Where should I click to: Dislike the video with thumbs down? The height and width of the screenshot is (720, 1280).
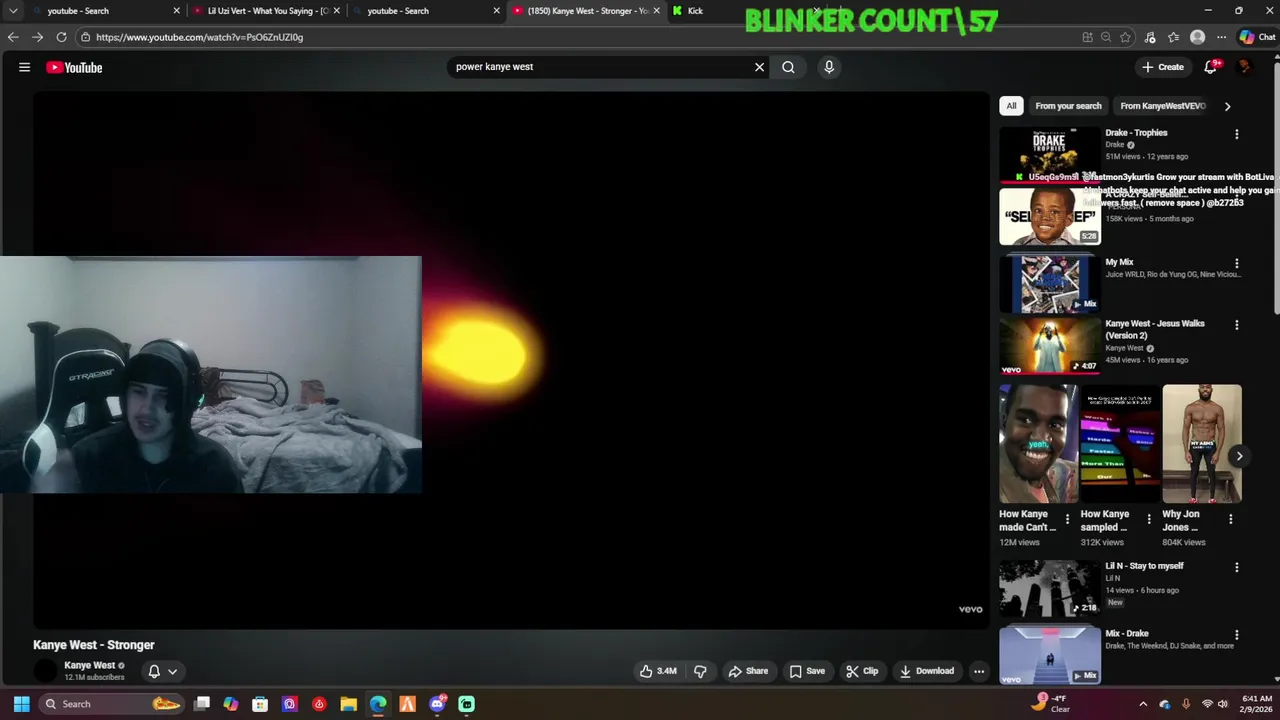700,671
